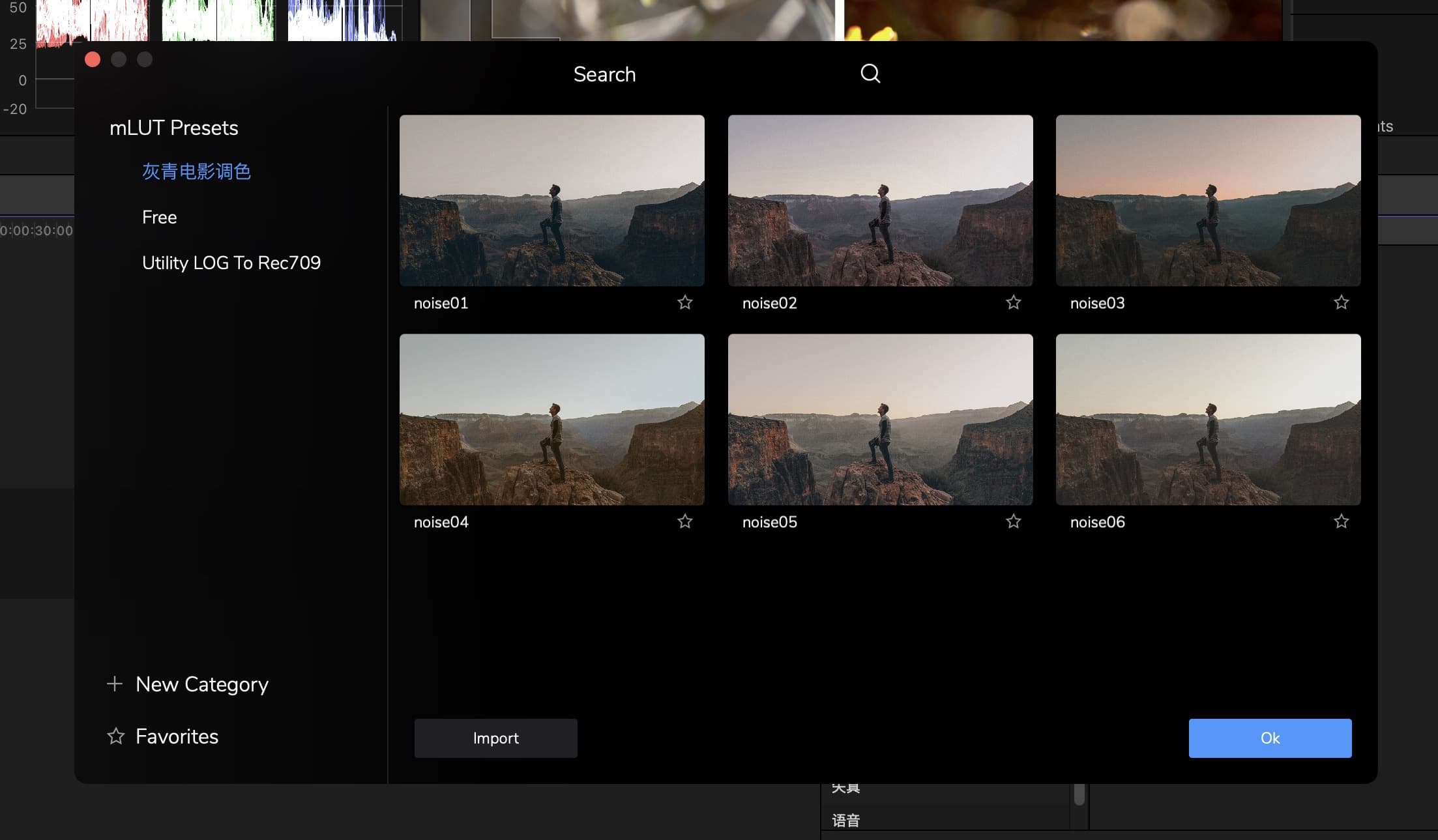Click the search magnifier icon

[x=870, y=74]
